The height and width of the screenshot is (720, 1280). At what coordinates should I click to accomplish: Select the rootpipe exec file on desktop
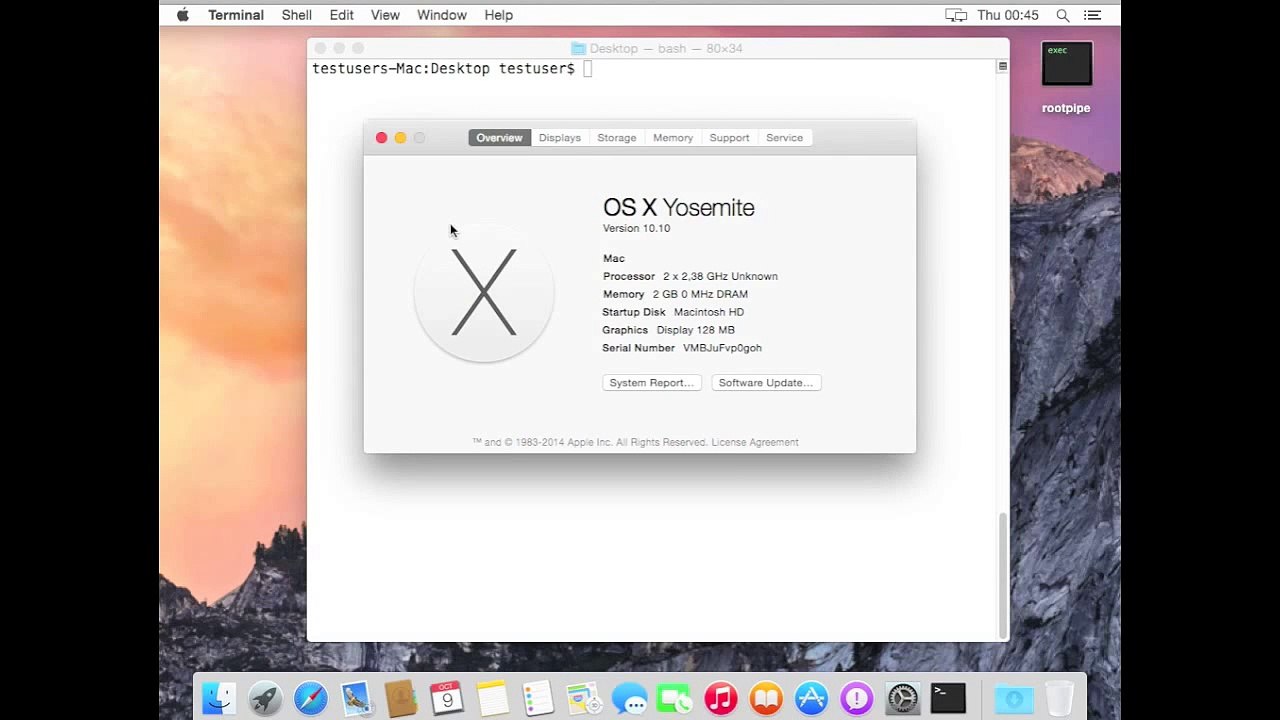pos(1066,66)
